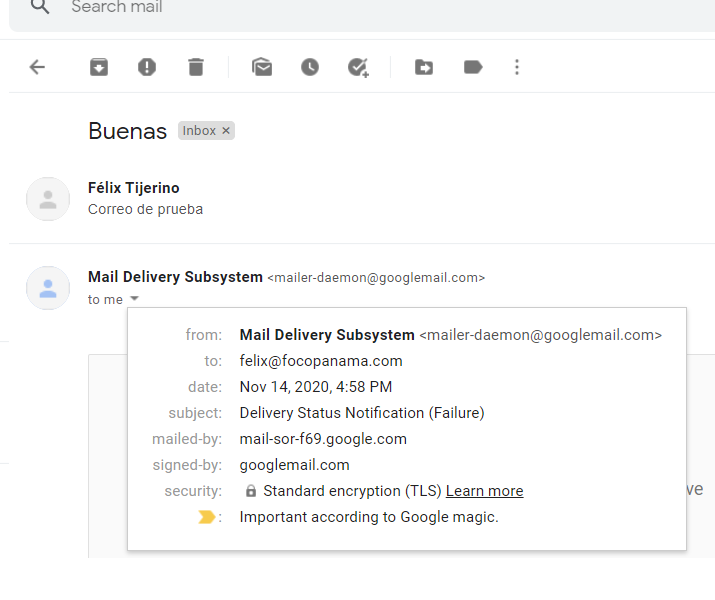715x600 pixels.
Task: Click Félix Tijerino's profile avatar
Action: tap(48, 199)
